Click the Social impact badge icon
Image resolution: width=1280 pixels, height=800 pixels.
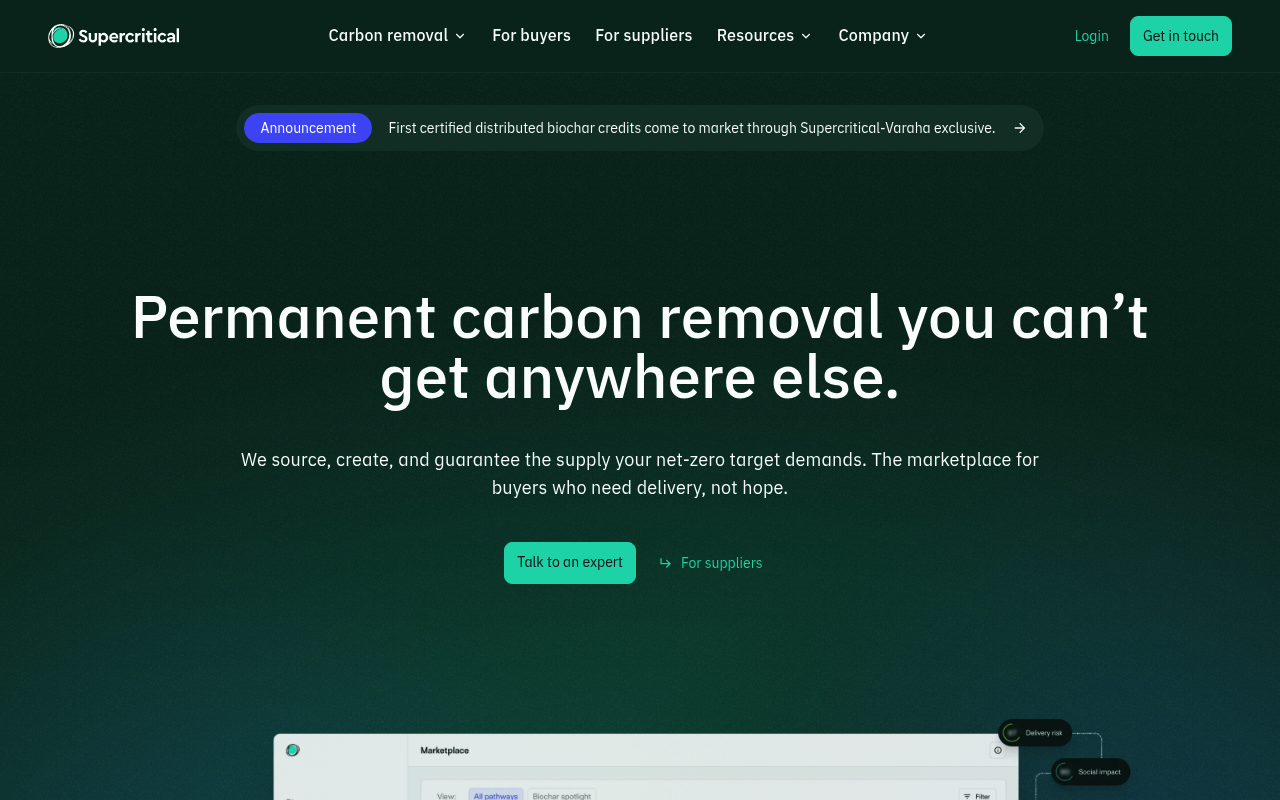(1064, 772)
